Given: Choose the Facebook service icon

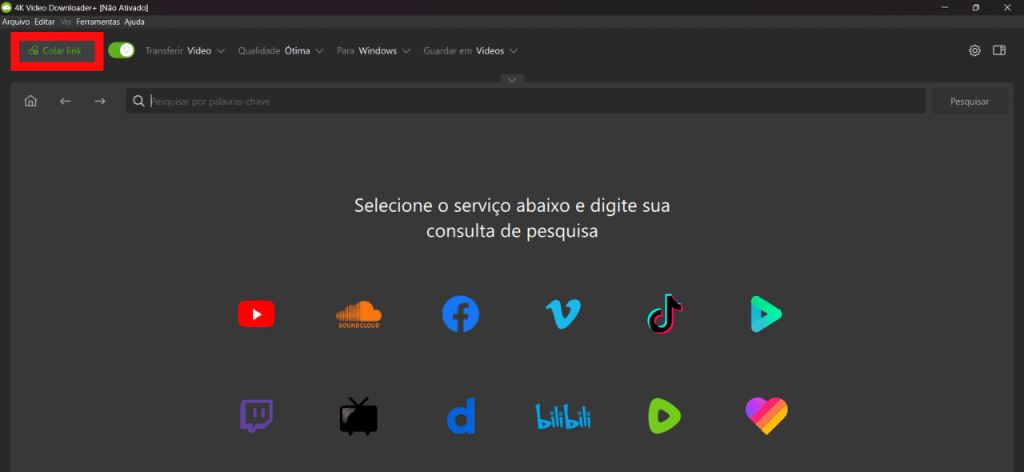Looking at the screenshot, I should tap(460, 314).
